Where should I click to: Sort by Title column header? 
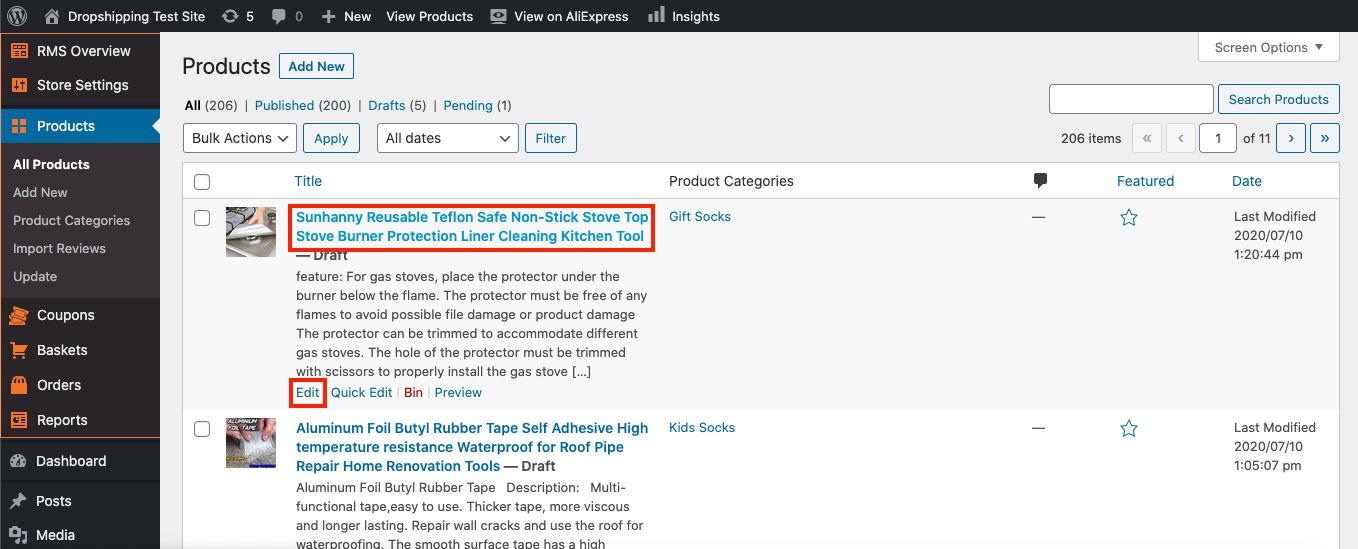click(308, 181)
